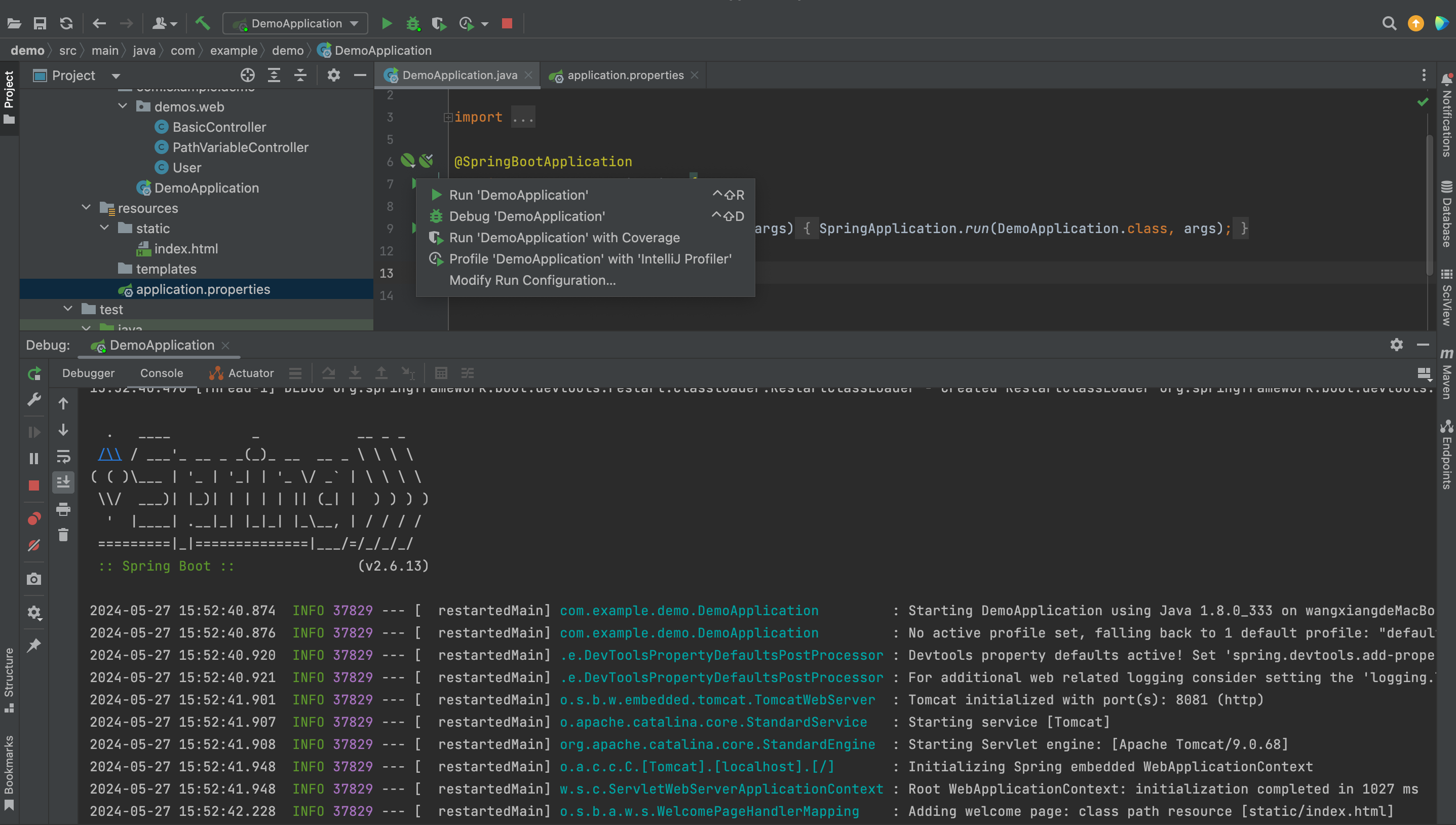Open DemoApplication run configuration dropdown
Screen dimensions: 1456x825
coord(296,23)
